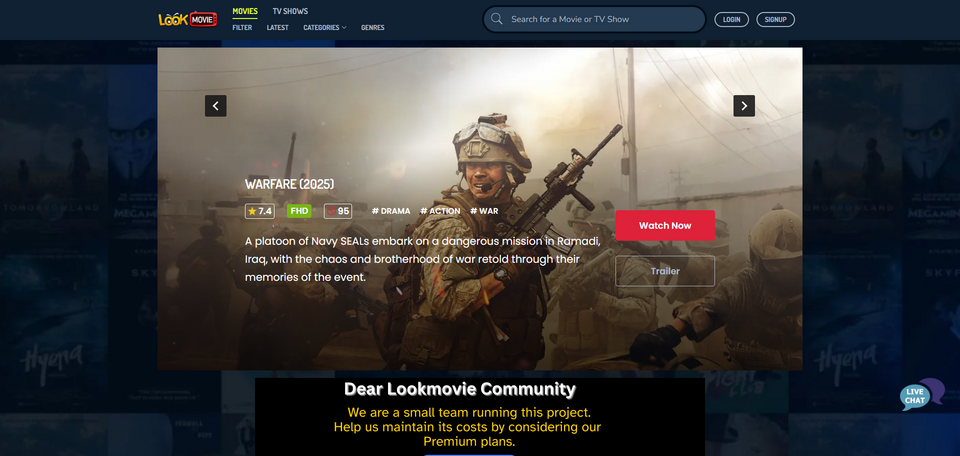
Task: Select the FHD quality badge
Action: [299, 211]
